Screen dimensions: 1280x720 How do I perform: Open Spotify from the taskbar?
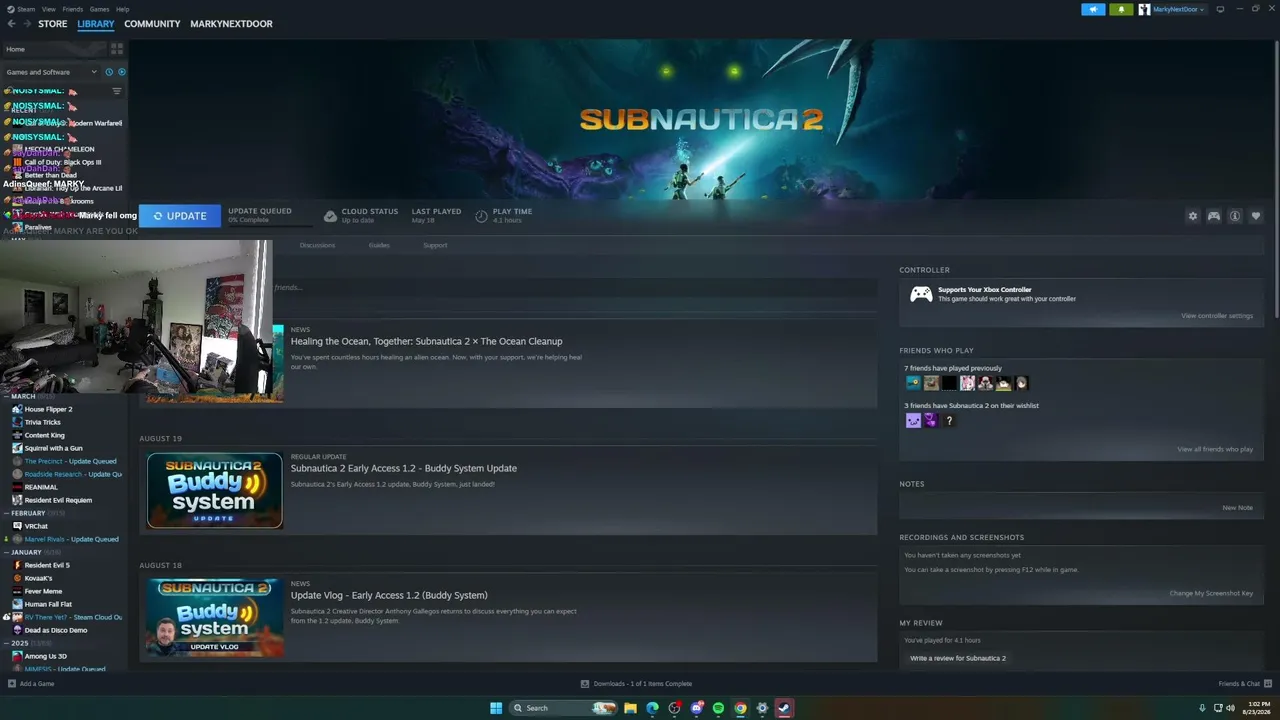[718, 708]
